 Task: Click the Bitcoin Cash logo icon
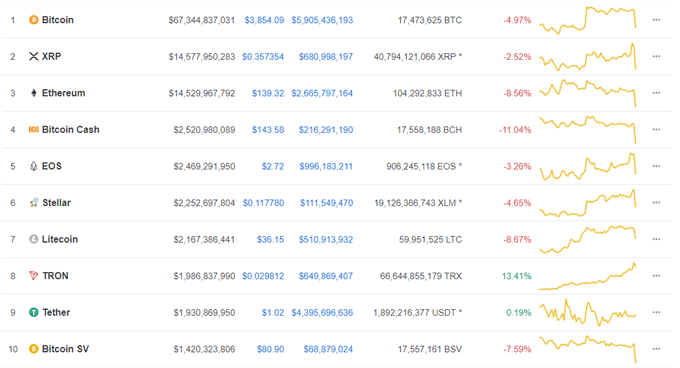tap(33, 130)
